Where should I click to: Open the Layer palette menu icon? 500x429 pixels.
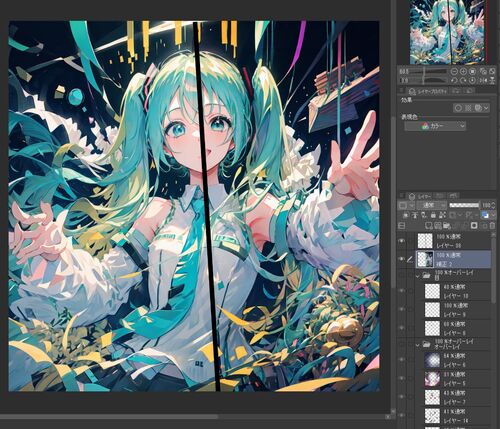[x=402, y=196]
